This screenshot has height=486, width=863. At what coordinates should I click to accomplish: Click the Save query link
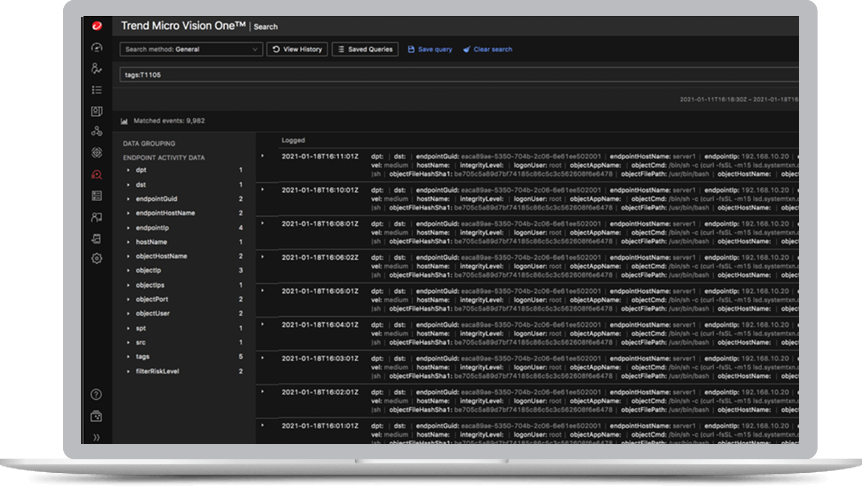429,49
